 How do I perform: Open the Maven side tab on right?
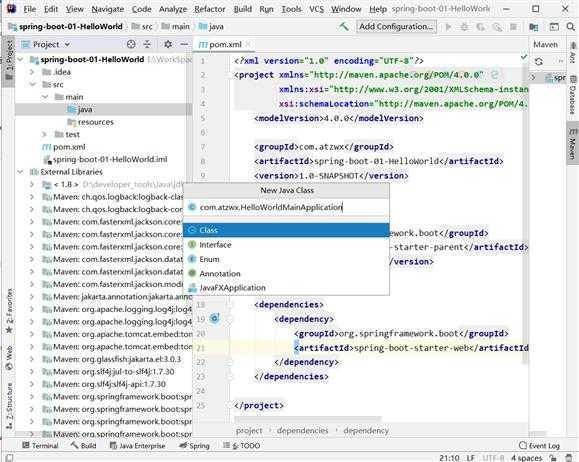572,143
